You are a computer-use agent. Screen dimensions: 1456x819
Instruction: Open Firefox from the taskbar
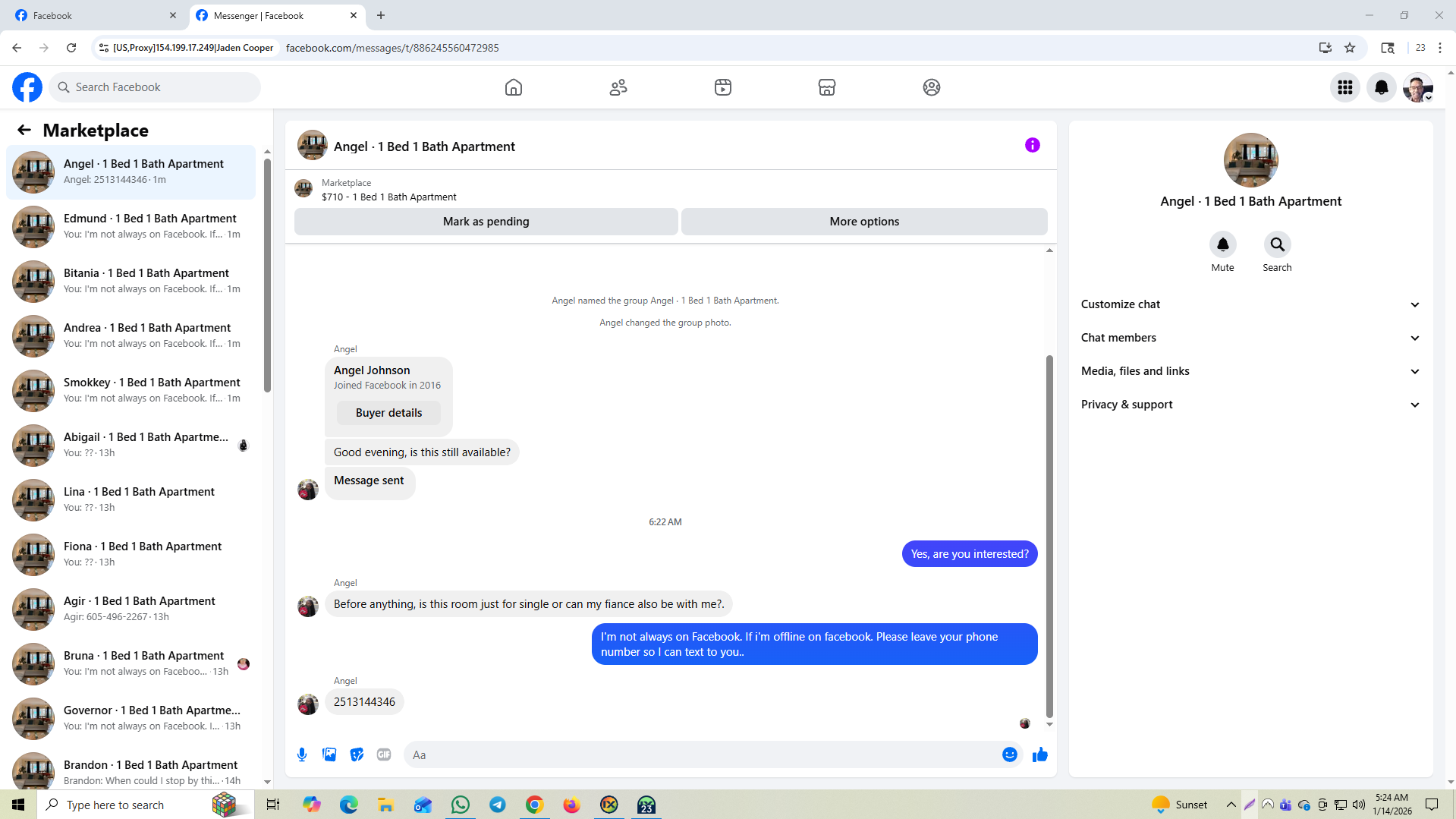click(x=571, y=805)
